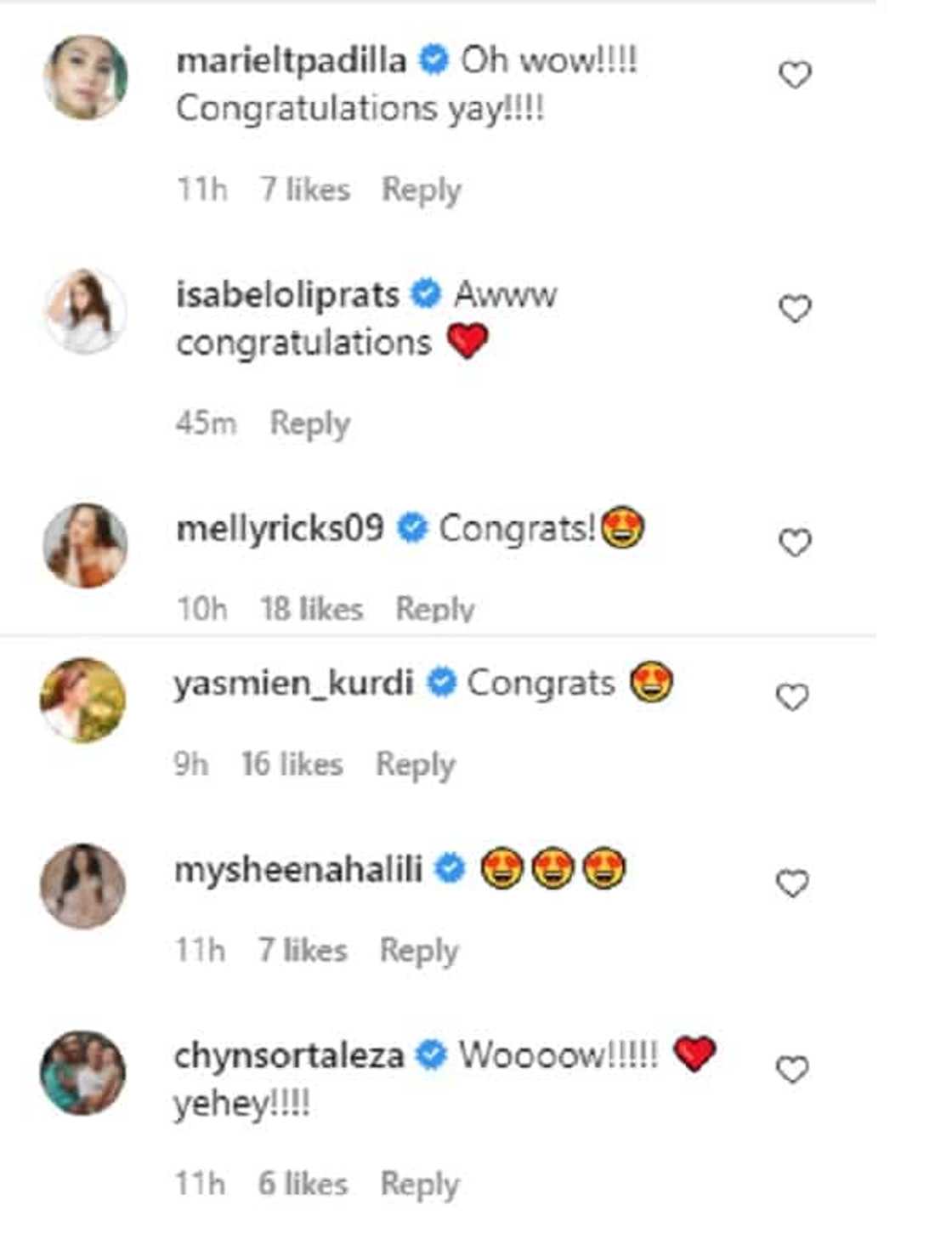Visit yasmien_kurdi's profile via username
Screen dimensions: 952x1256
pos(293,684)
